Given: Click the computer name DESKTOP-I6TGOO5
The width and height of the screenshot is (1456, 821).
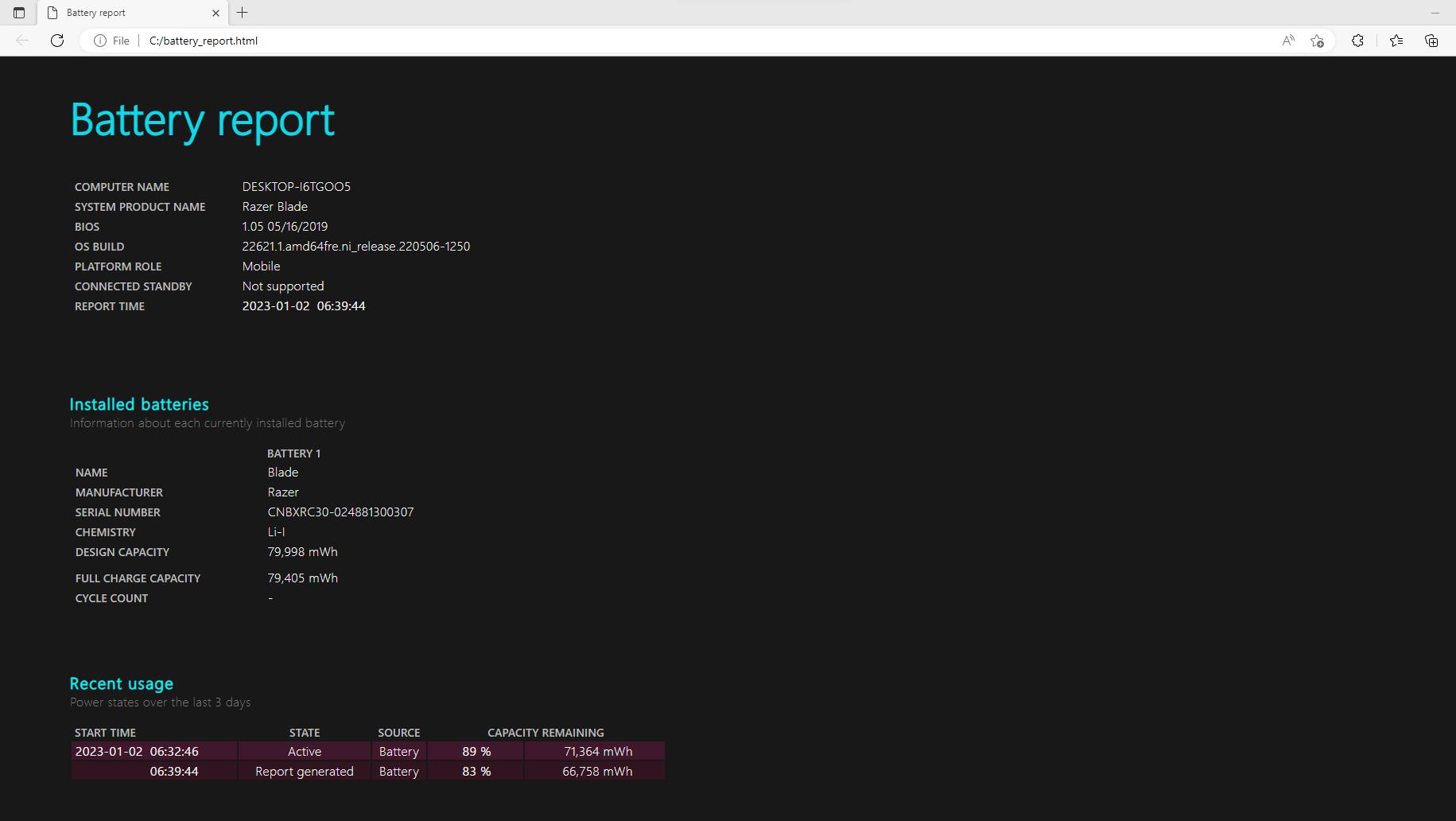Looking at the screenshot, I should click(x=296, y=187).
